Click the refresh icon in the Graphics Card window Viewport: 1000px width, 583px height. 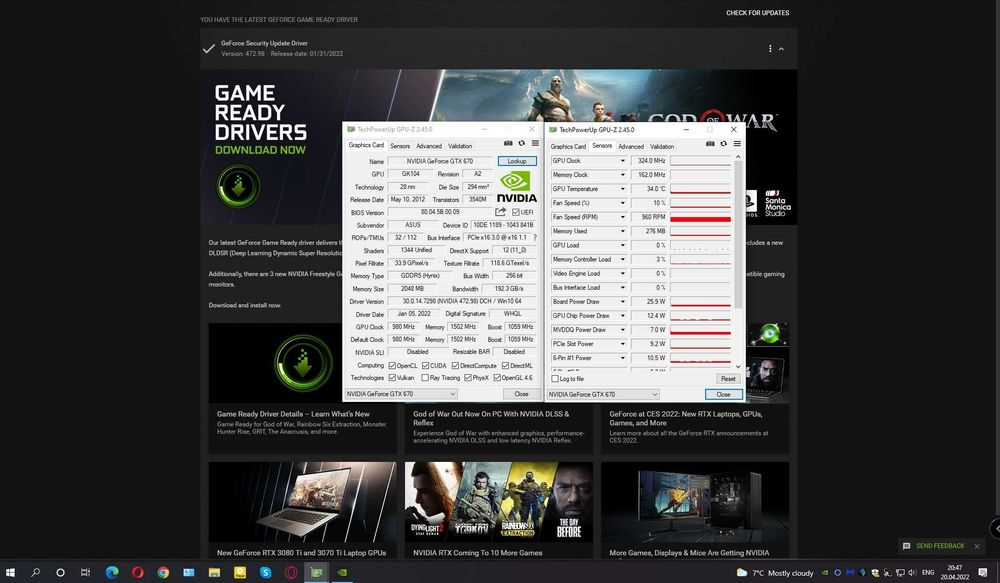[x=522, y=143]
